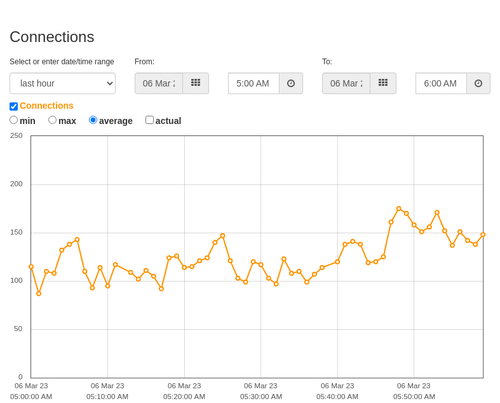Click the lowest data point near 87

[x=39, y=294]
